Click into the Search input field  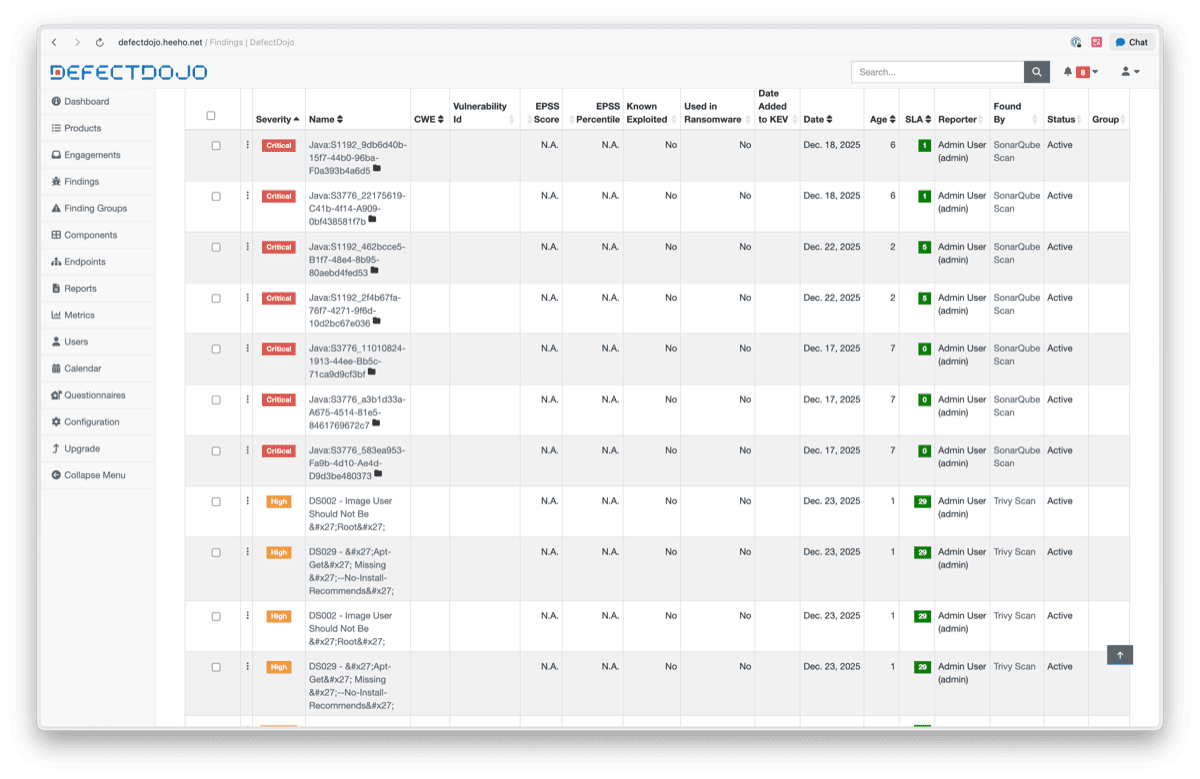pos(937,72)
